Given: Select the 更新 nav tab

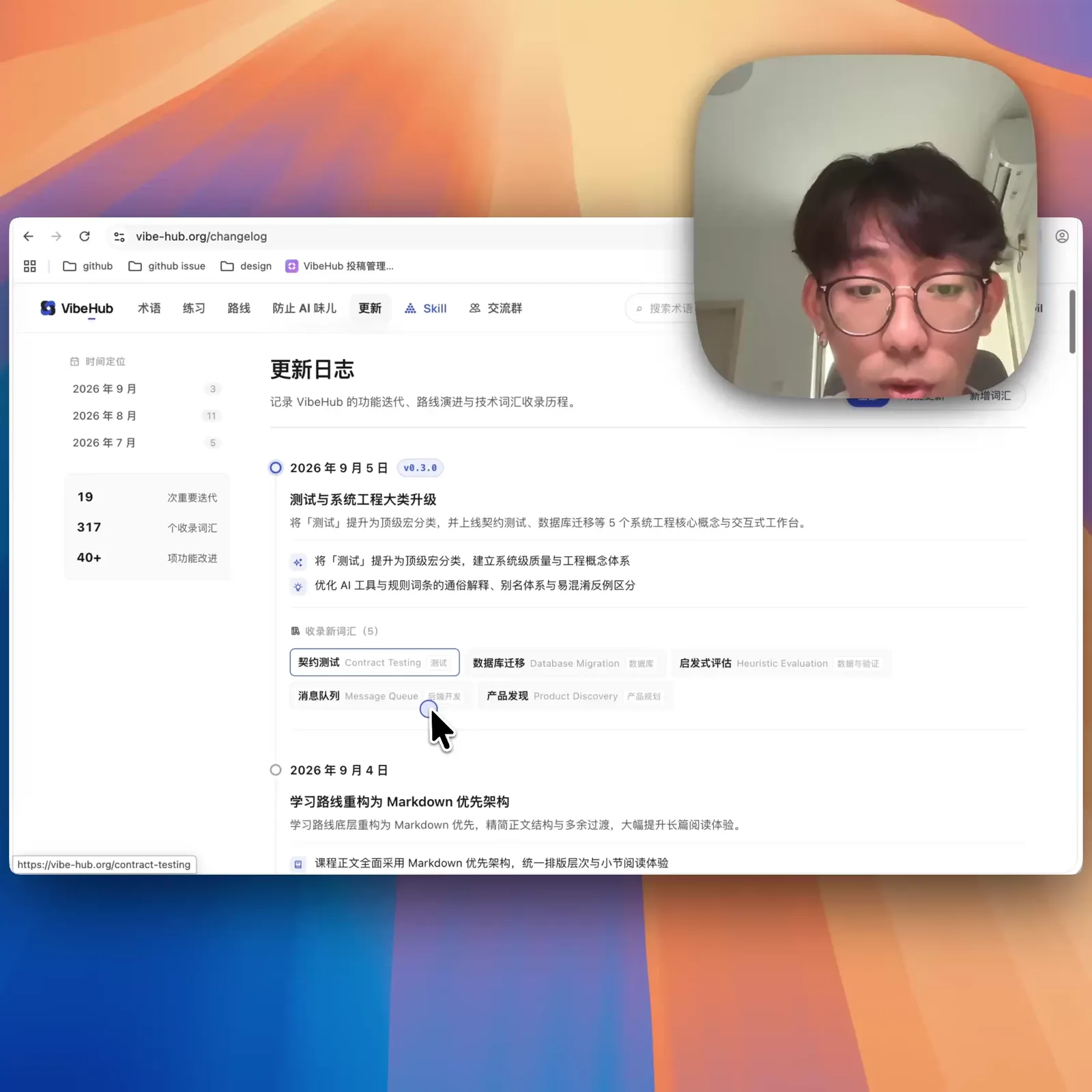Looking at the screenshot, I should (370, 308).
